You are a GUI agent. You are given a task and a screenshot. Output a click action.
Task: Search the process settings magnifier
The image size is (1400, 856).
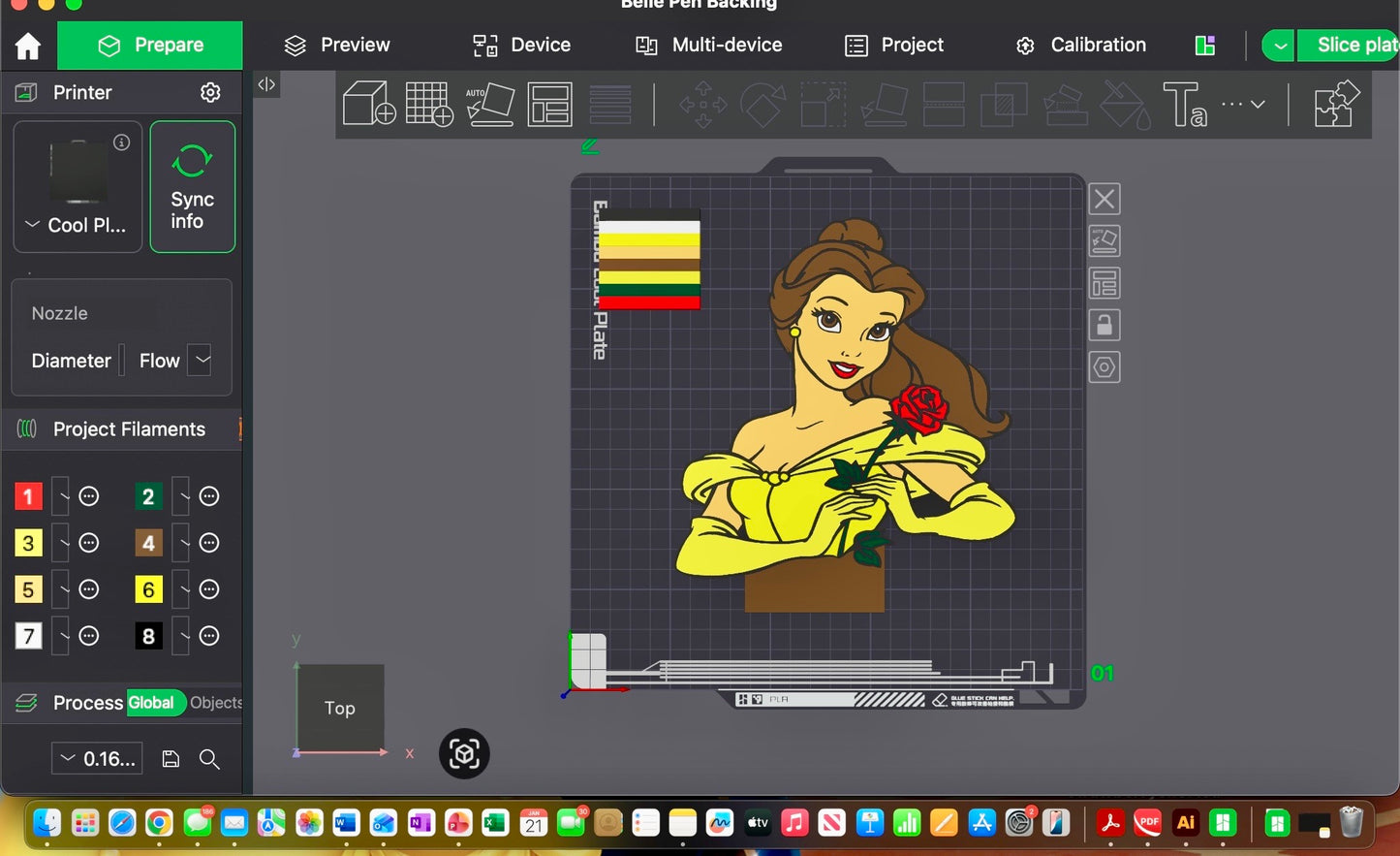[209, 759]
